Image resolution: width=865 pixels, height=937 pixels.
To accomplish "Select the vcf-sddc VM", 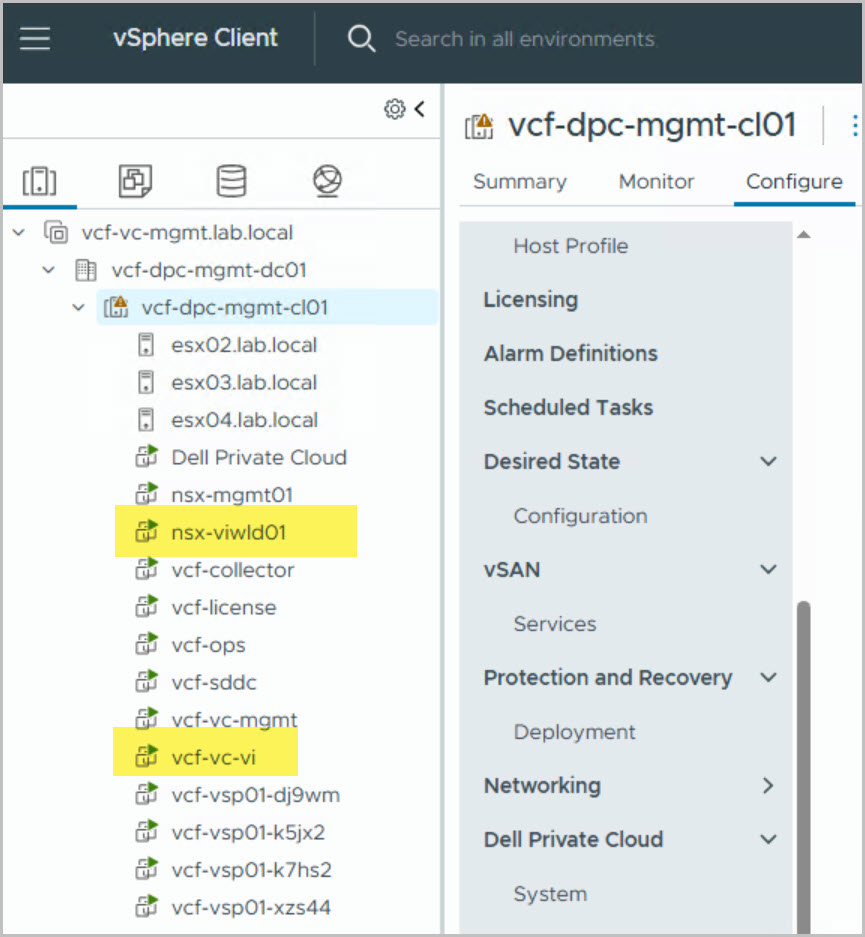I will (x=214, y=682).
